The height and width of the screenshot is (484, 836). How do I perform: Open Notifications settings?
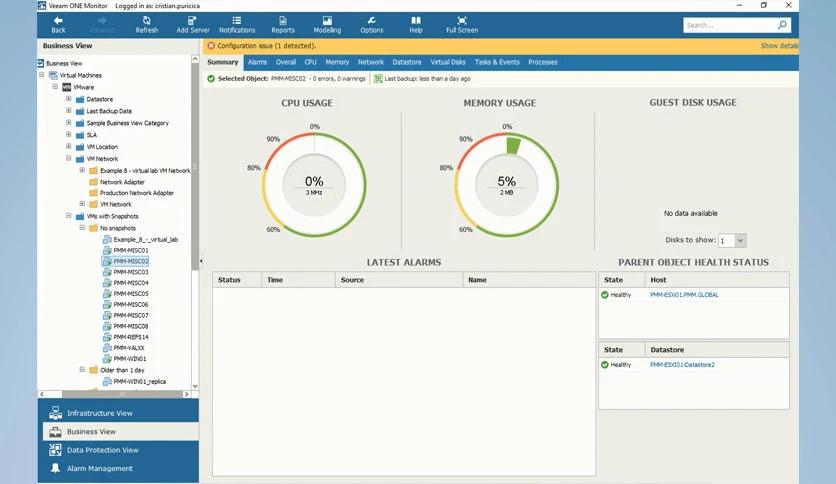click(237, 25)
